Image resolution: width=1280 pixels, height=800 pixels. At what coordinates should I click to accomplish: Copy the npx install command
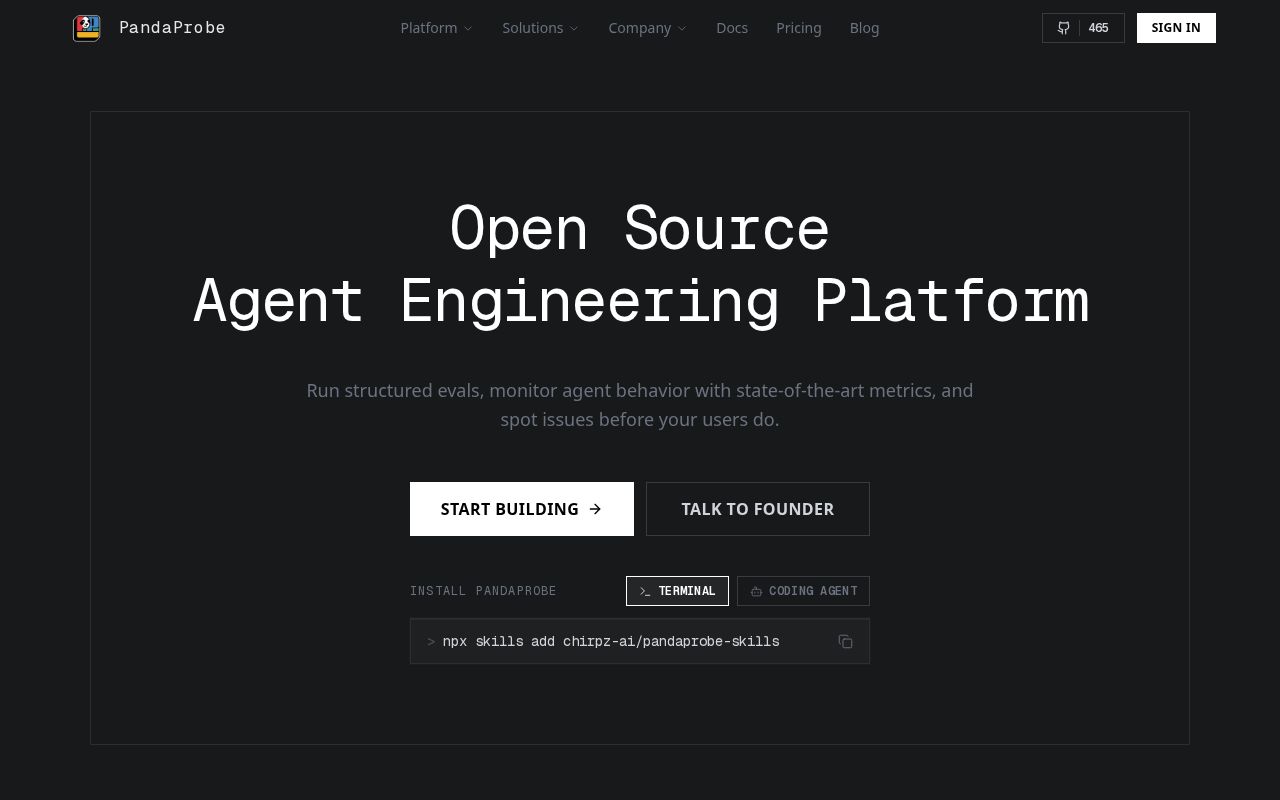pyautogui.click(x=845, y=641)
